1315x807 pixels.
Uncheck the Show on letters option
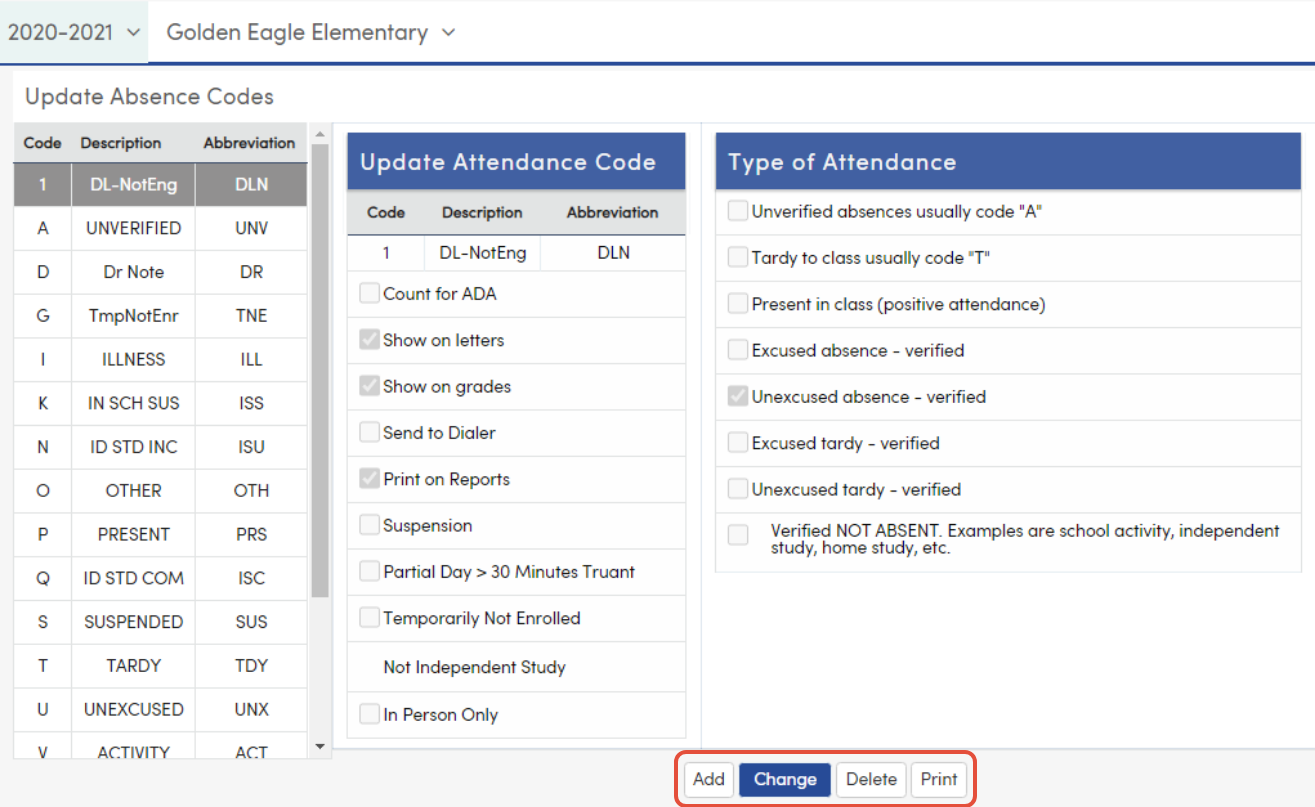(x=369, y=340)
